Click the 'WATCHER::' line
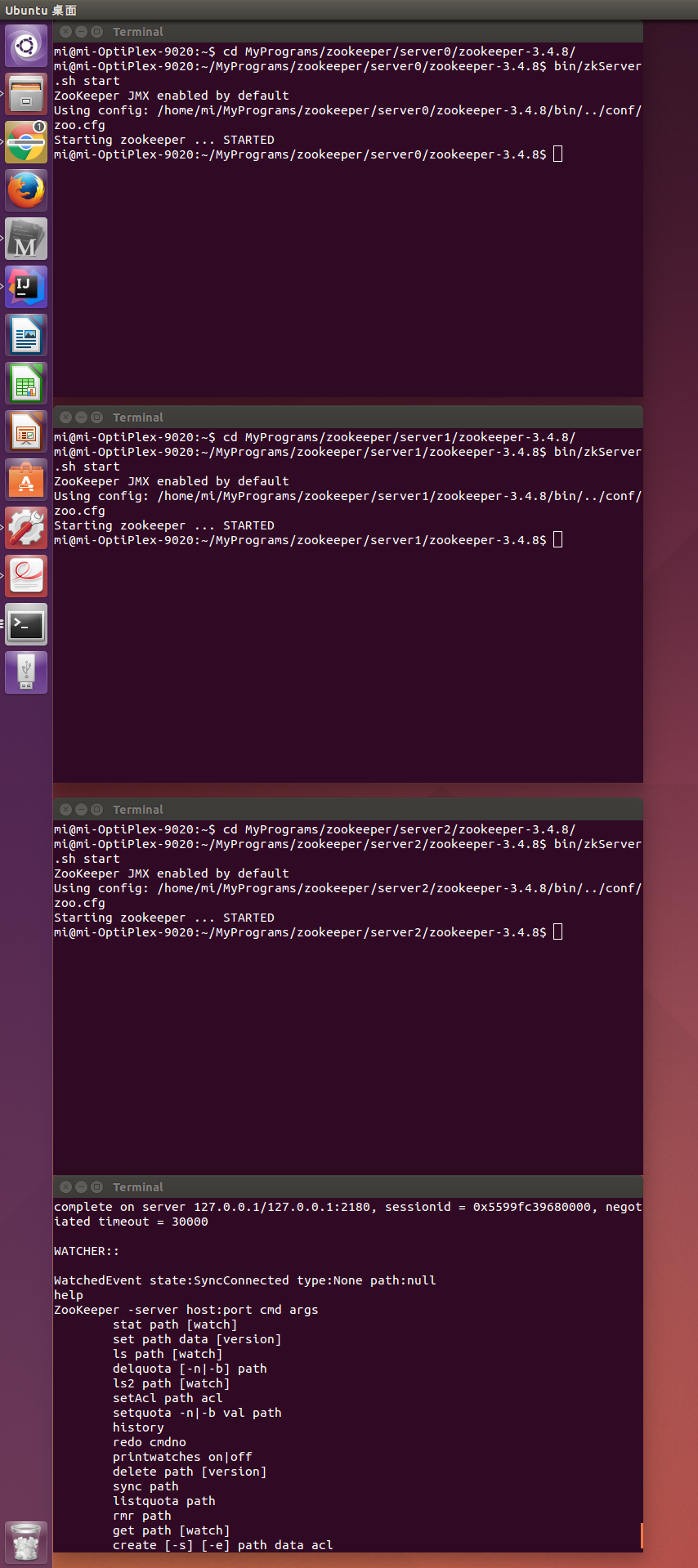Image resolution: width=698 pixels, height=1568 pixels. (87, 1251)
